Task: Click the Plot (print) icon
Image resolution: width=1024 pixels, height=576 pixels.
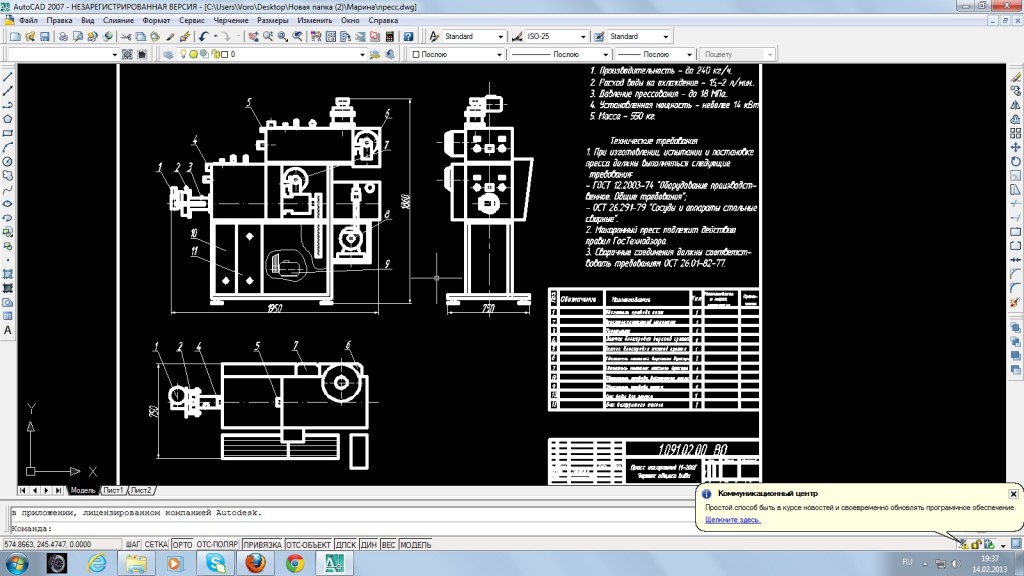Action: [63, 37]
